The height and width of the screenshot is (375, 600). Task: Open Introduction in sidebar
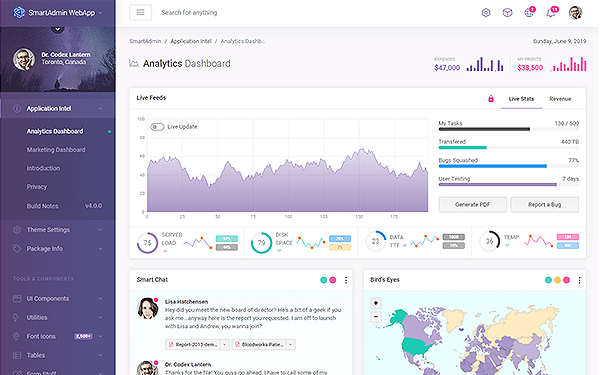click(43, 168)
